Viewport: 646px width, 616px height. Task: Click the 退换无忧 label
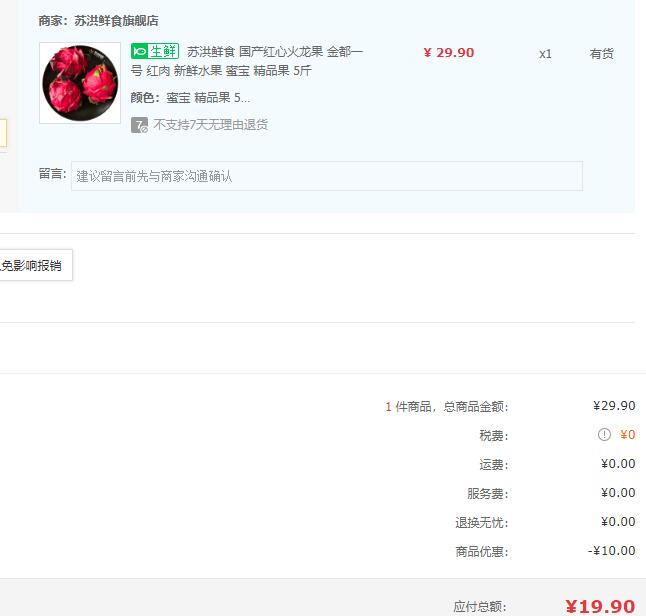point(482,522)
